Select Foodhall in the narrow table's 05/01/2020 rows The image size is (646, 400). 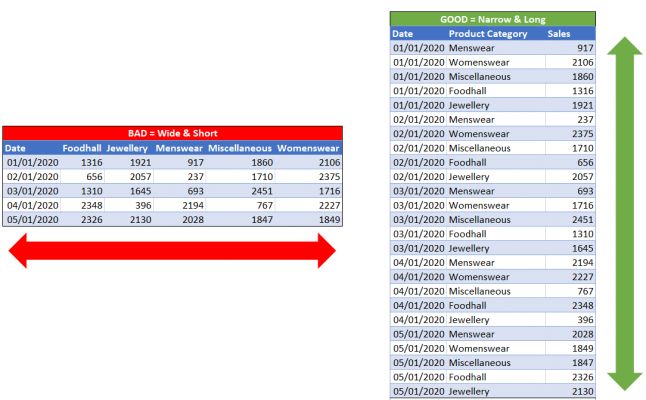[468, 377]
